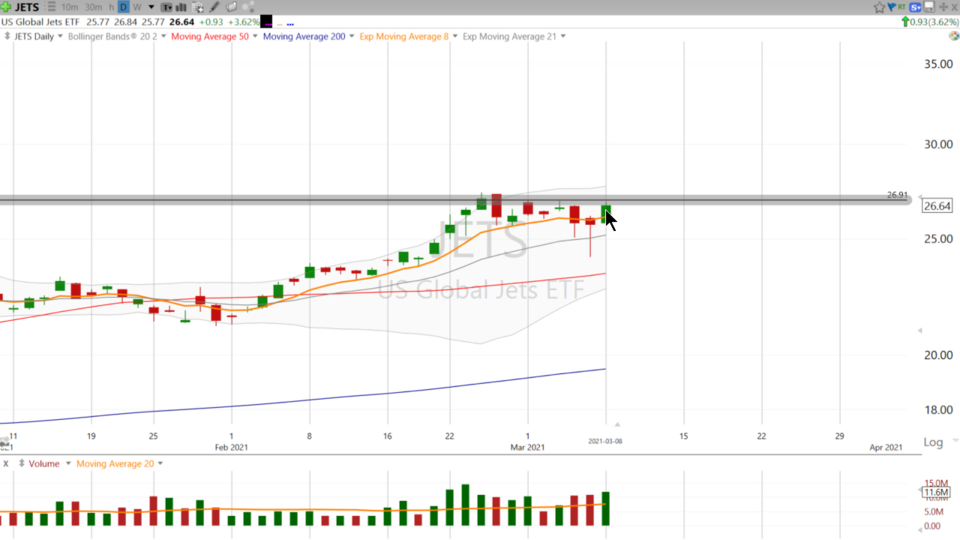Click the Bollinger Bands indicator label
This screenshot has height=540, width=960.
113,37
